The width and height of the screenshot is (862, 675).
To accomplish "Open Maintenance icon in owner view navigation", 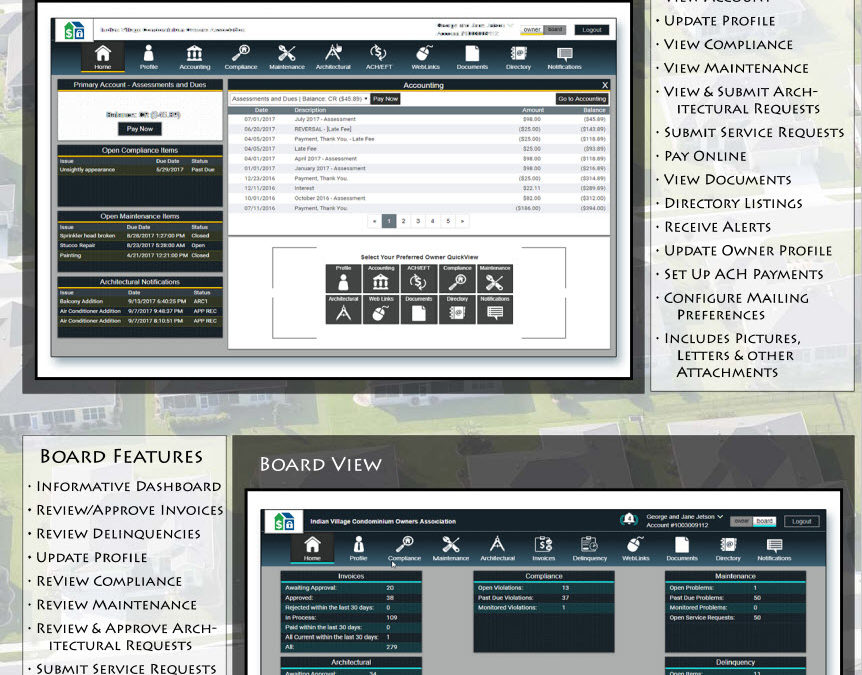I will tap(286, 57).
